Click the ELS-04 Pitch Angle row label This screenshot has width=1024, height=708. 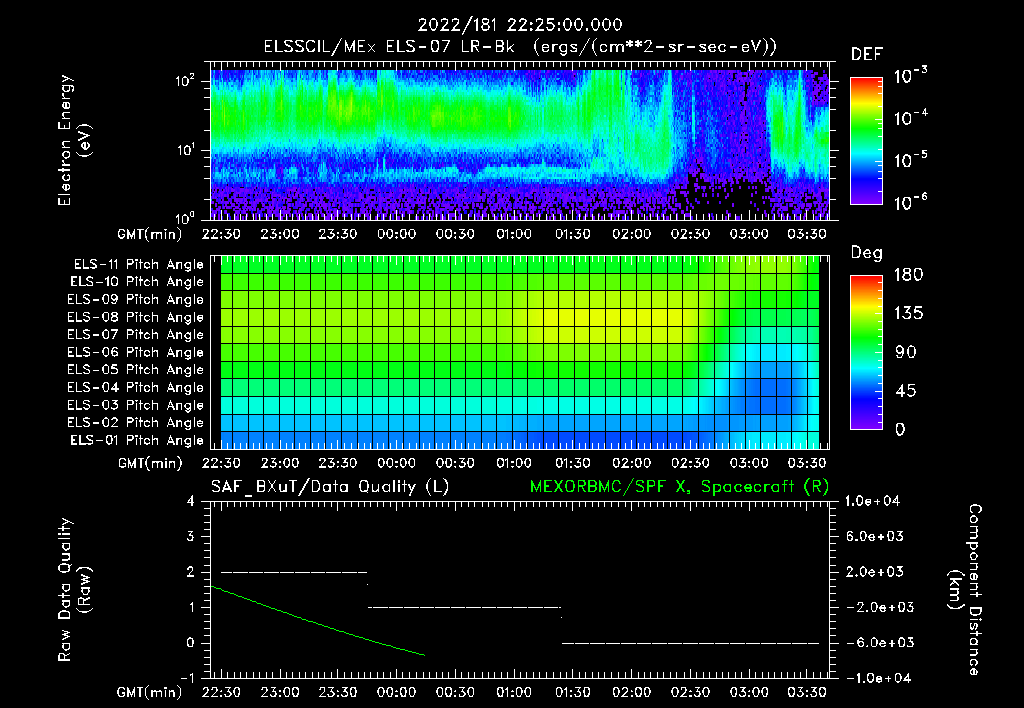[x=135, y=388]
